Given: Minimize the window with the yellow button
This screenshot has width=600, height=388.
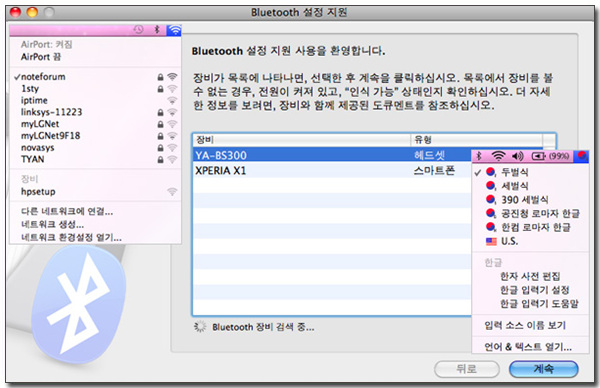Looking at the screenshot, I should pyautogui.click(x=32, y=13).
